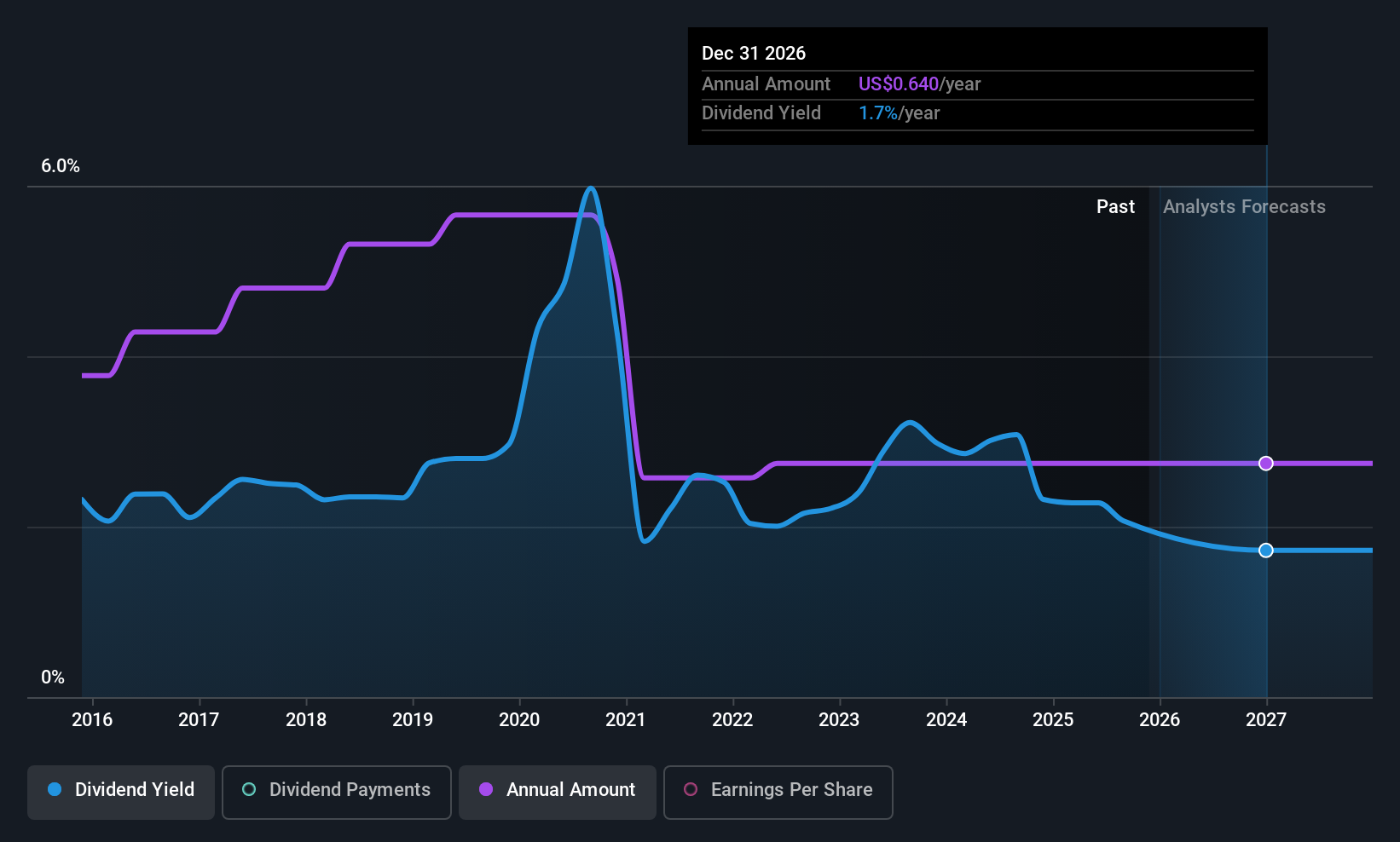Enable the Dividend Payments series
This screenshot has width=1400, height=842.
[336, 790]
